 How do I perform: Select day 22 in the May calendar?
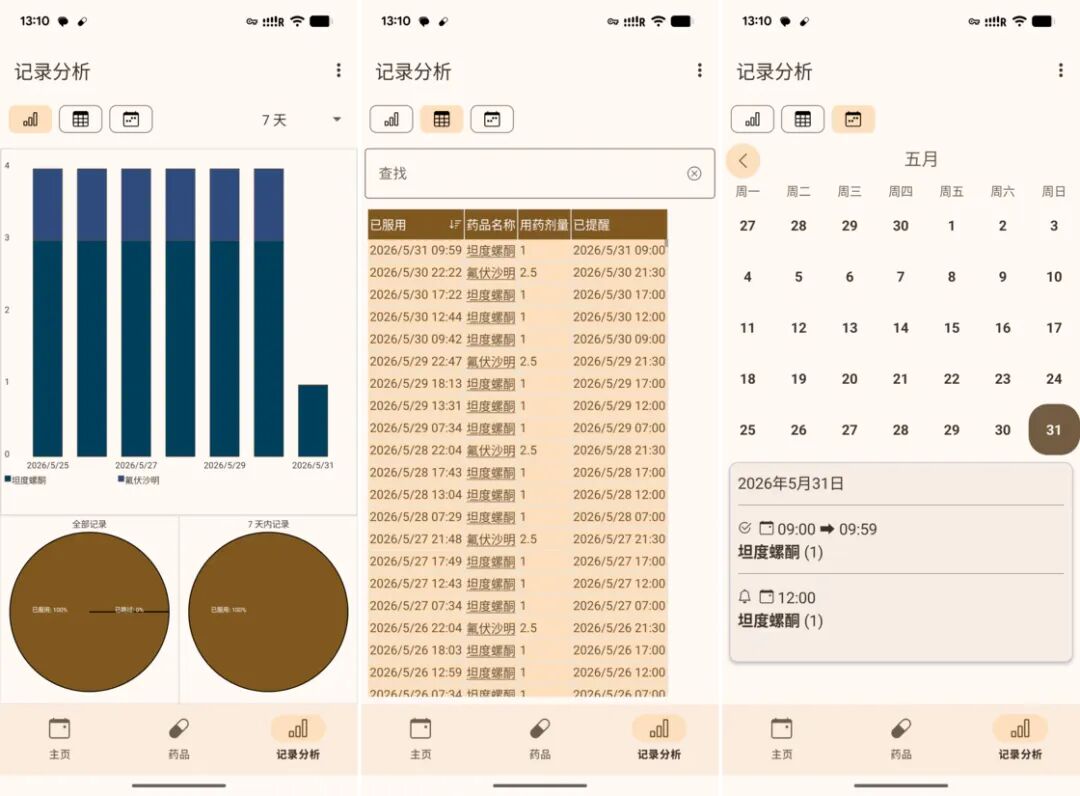coord(951,379)
